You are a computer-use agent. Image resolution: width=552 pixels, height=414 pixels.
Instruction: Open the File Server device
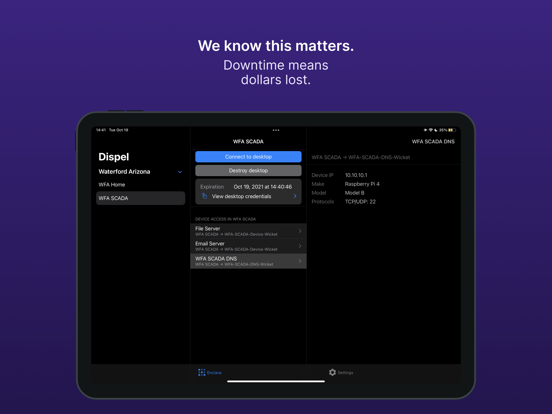pyautogui.click(x=248, y=231)
